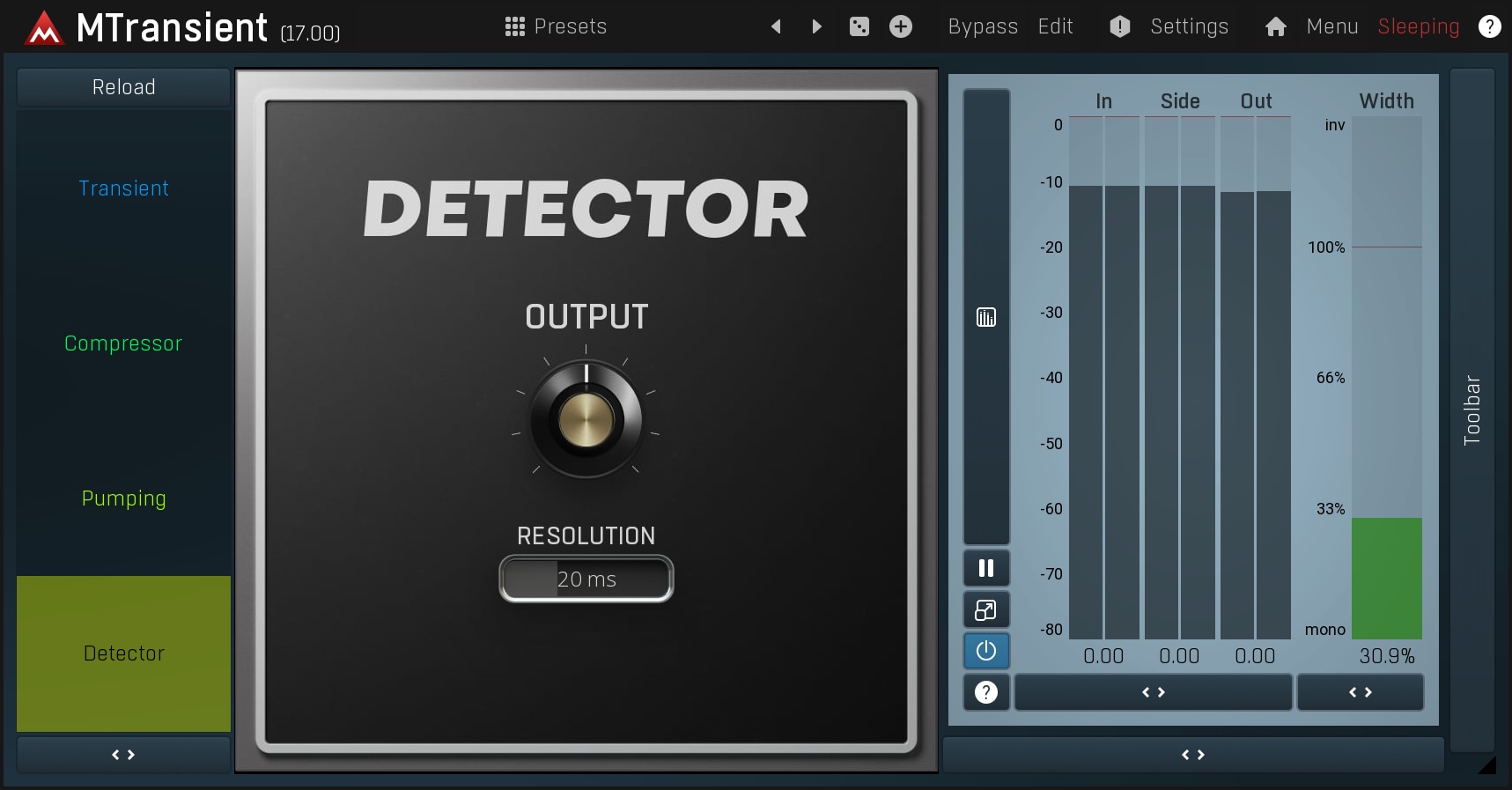Viewport: 1512px width, 790px height.
Task: Expand arrows below the Width meter
Action: (1360, 692)
